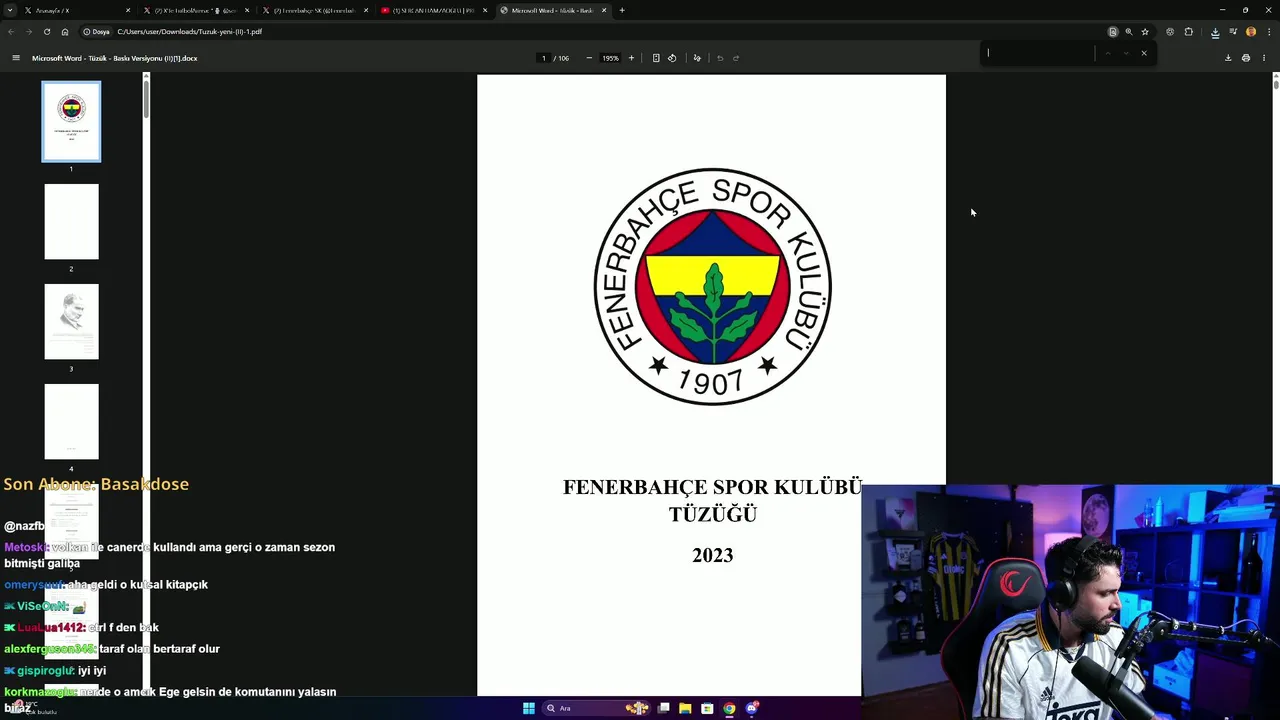1280x720 pixels.
Task: Click the 195% zoom level field
Action: pos(610,58)
